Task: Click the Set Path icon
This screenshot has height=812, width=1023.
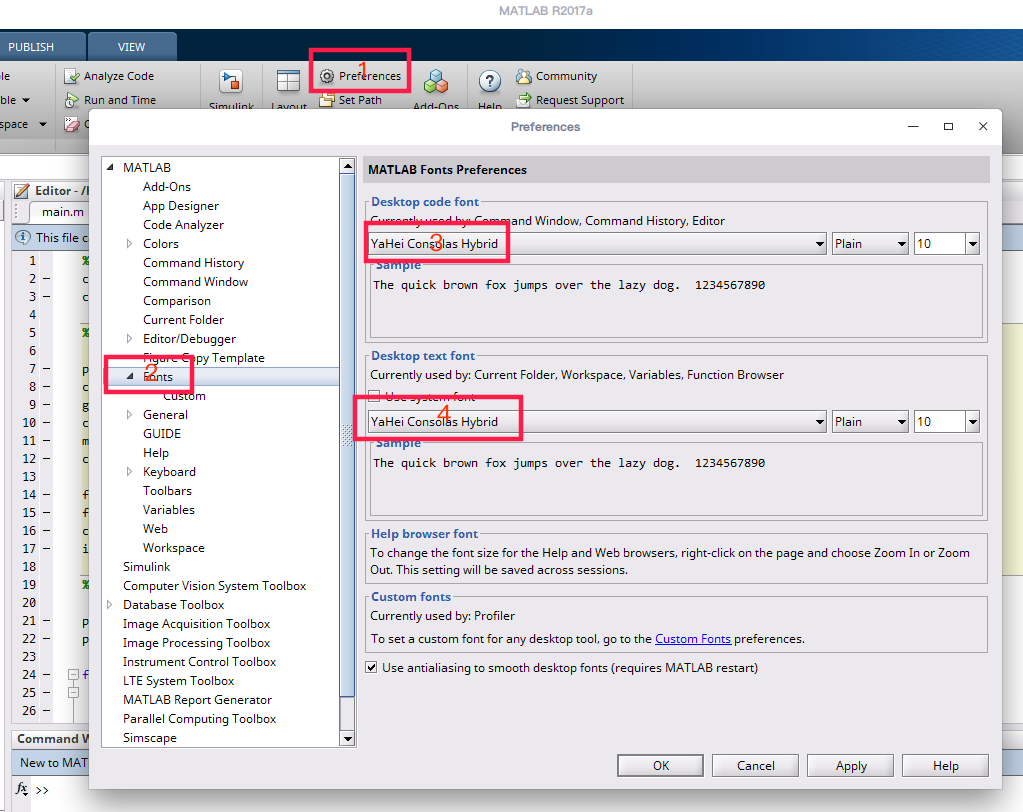Action: (327, 100)
